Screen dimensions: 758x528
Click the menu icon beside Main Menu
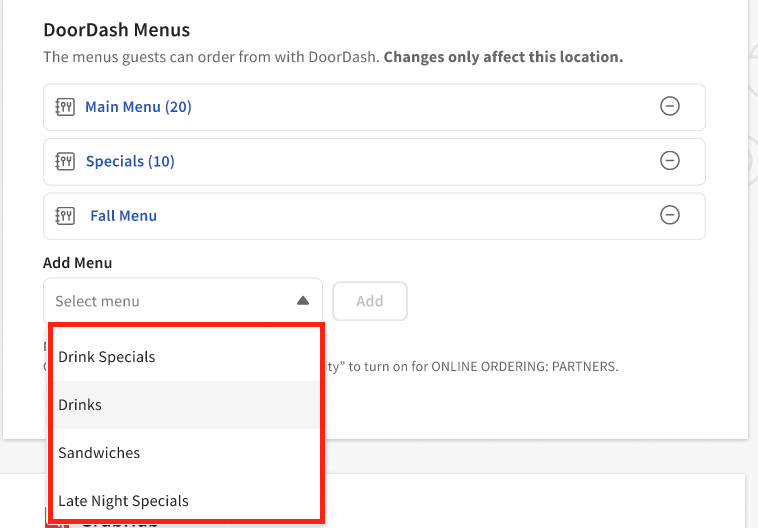click(65, 107)
